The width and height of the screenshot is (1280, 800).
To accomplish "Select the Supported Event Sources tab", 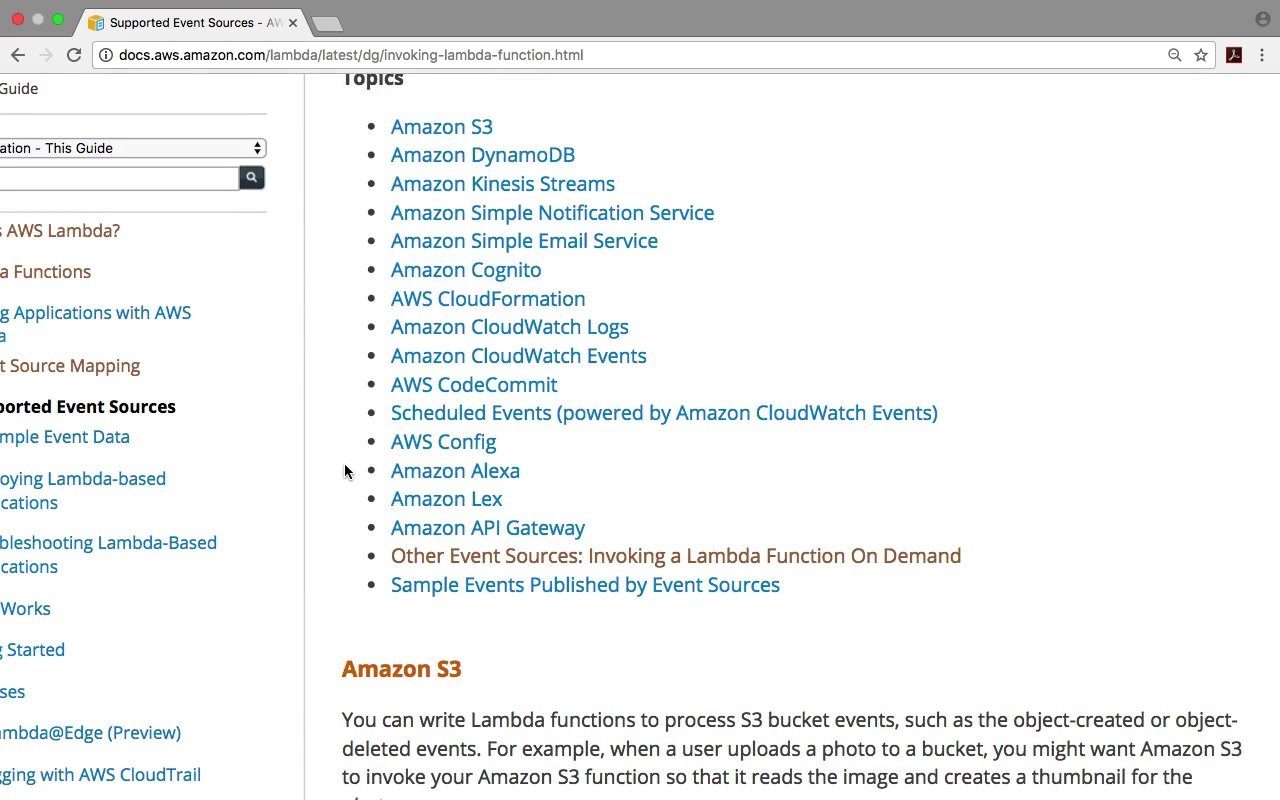I will click(190, 22).
